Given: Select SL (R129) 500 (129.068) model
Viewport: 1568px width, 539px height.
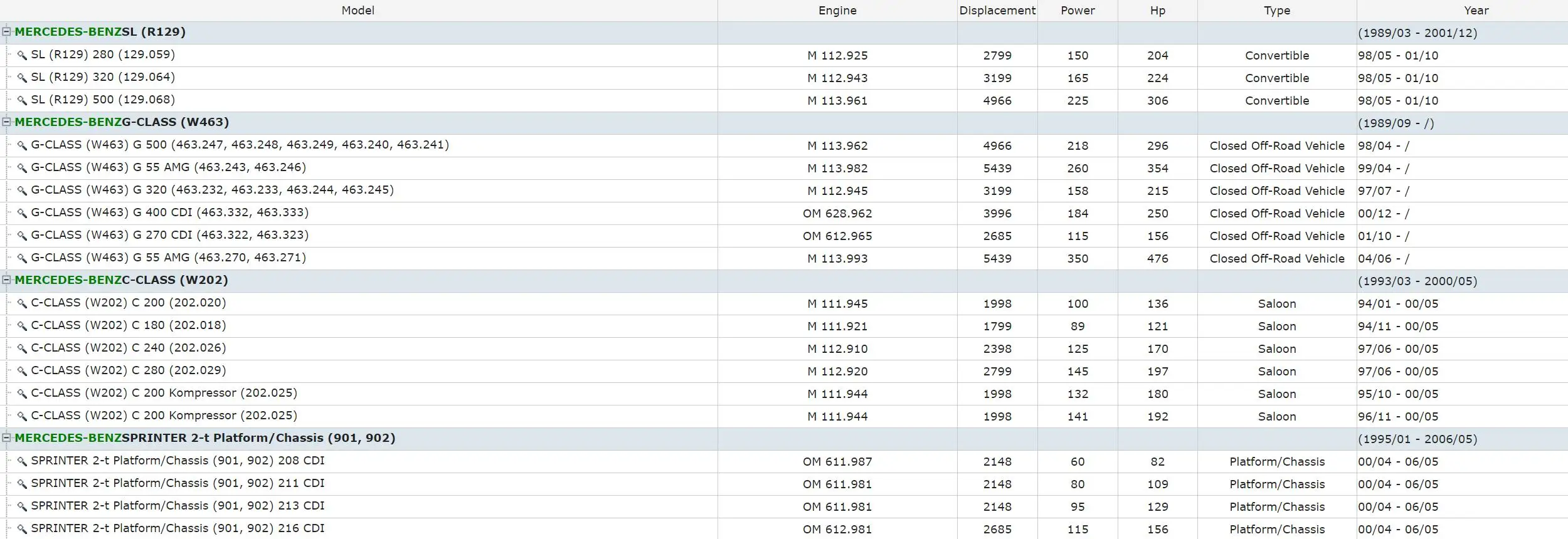Looking at the screenshot, I should click(103, 100).
